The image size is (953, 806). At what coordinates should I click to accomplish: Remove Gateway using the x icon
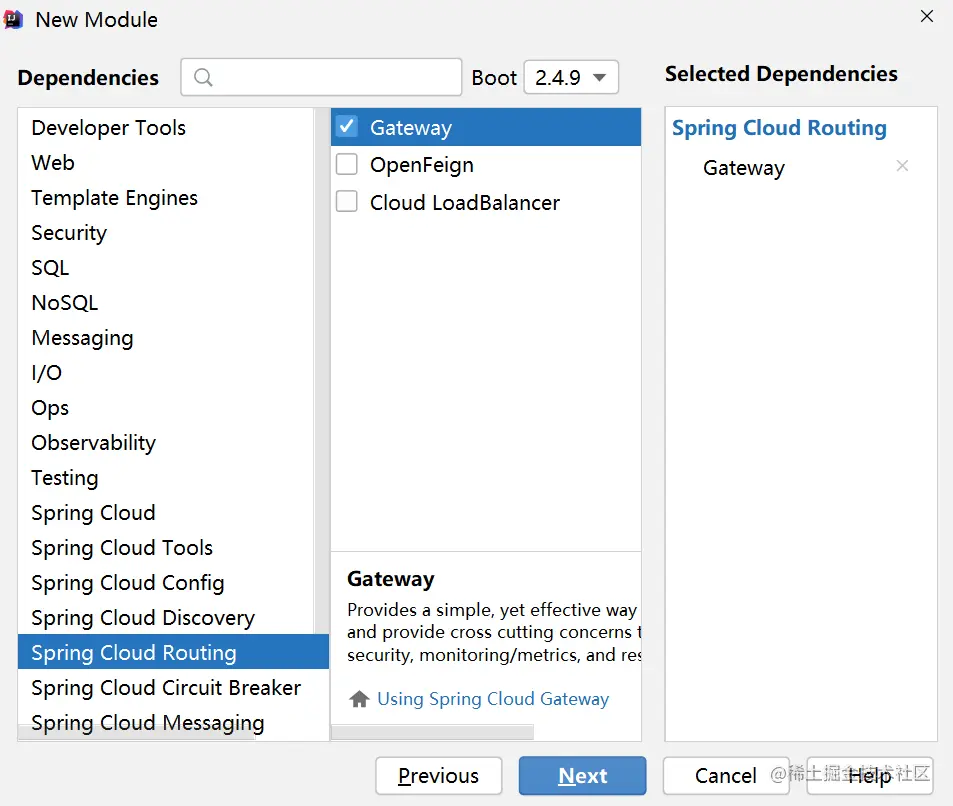tap(902, 166)
